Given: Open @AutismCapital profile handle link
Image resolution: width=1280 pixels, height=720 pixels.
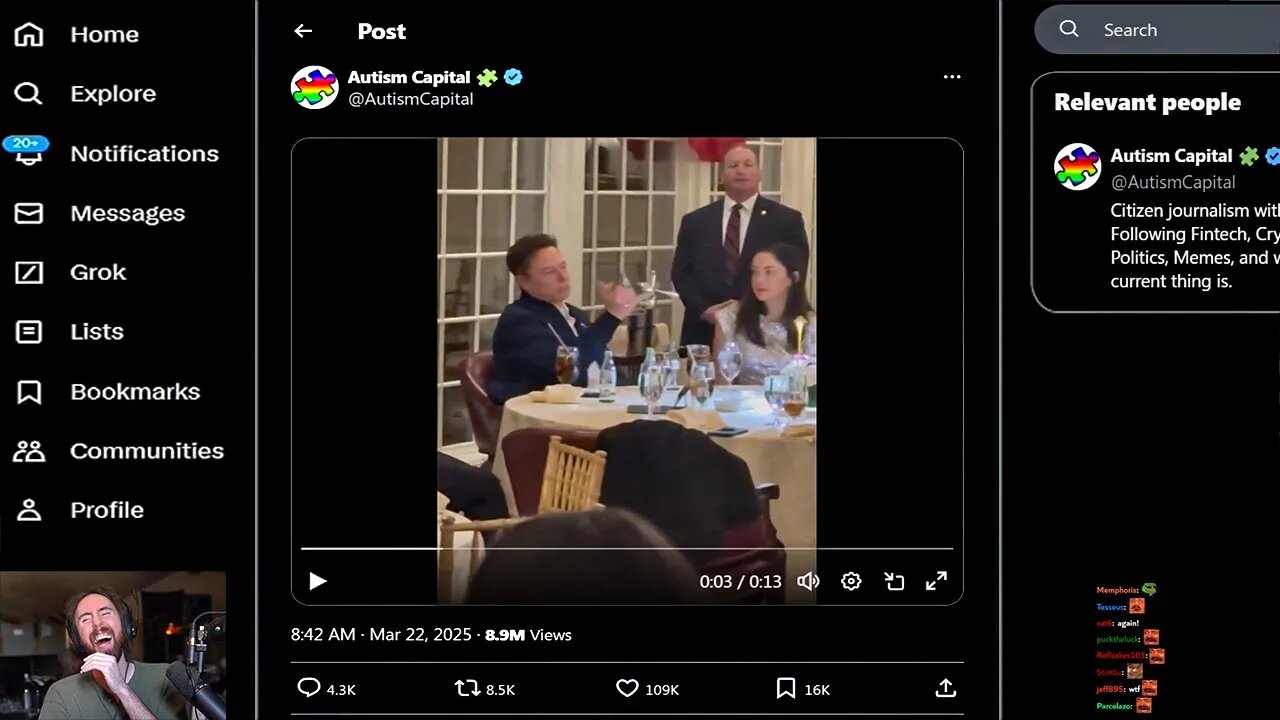Looking at the screenshot, I should [410, 99].
